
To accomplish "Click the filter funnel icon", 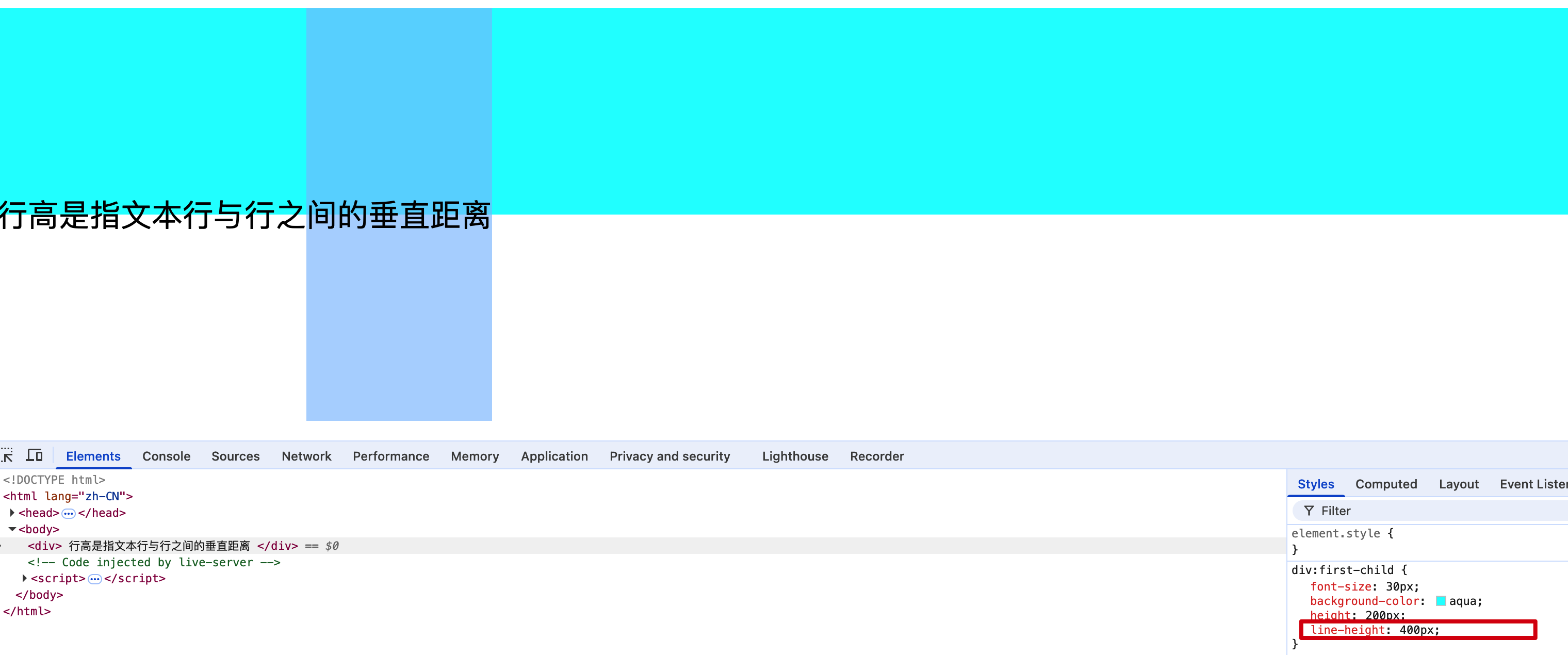I will pyautogui.click(x=1308, y=511).
